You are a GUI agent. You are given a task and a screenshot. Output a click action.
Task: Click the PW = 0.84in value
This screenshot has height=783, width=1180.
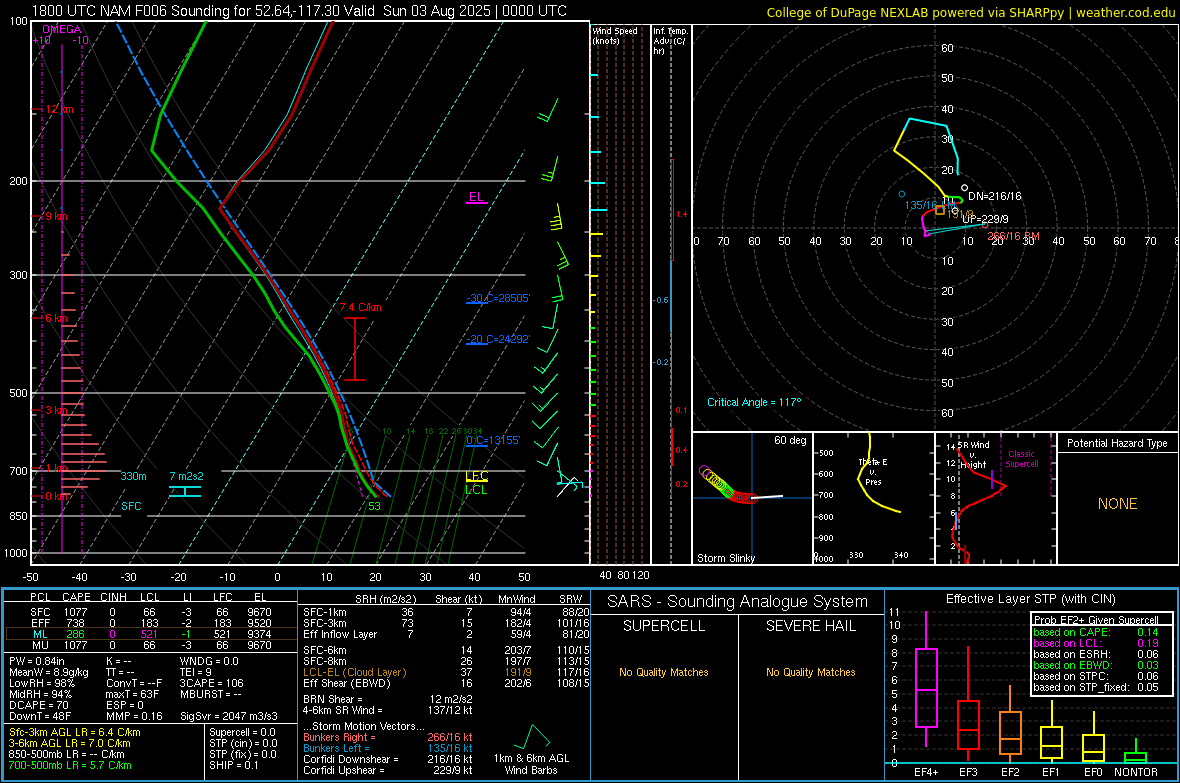click(36, 661)
